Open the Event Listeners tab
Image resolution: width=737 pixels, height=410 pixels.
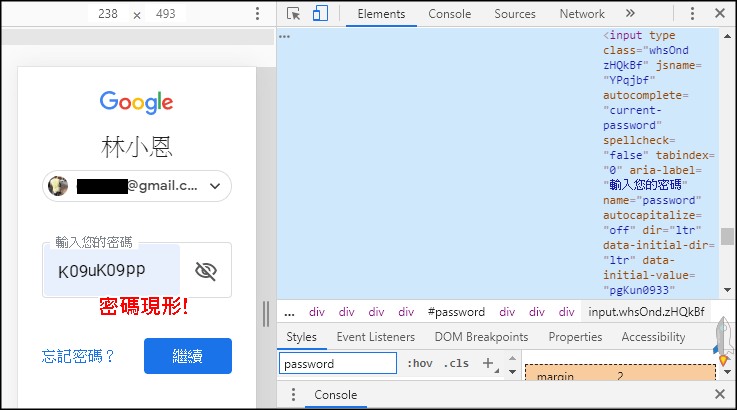pos(375,337)
